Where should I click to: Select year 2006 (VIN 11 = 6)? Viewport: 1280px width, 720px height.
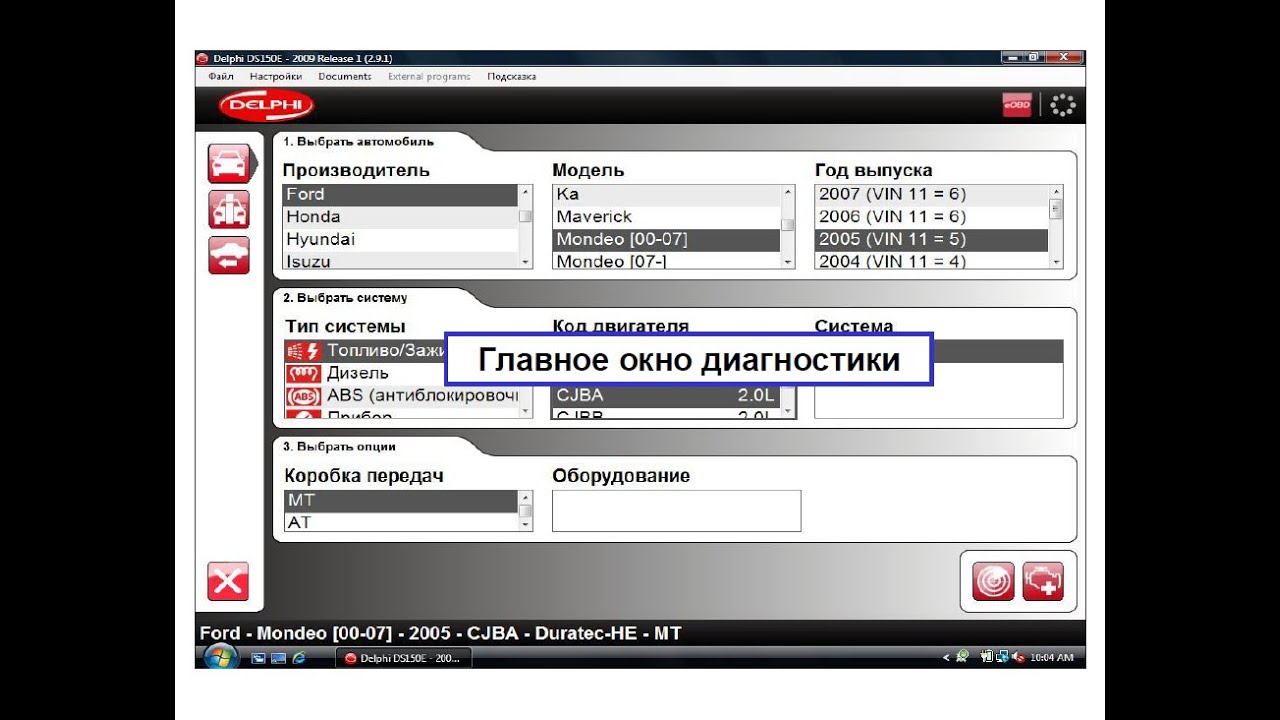pos(932,217)
